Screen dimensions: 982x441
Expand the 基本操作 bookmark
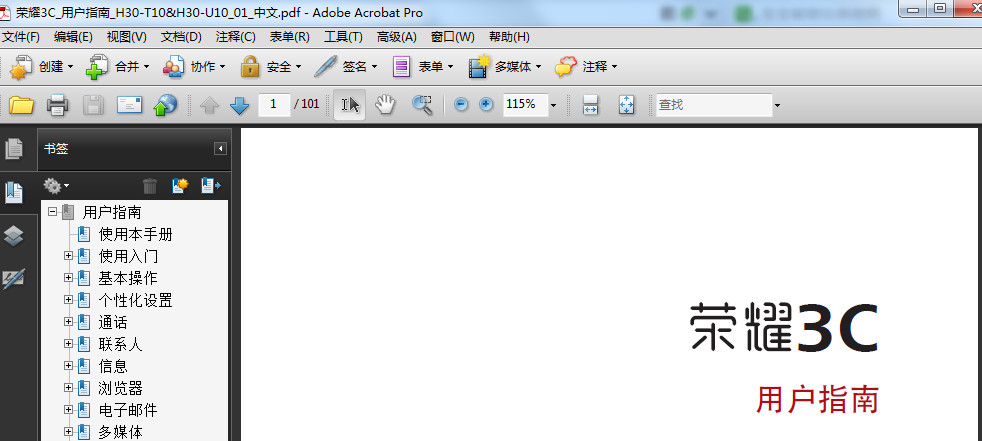(69, 278)
